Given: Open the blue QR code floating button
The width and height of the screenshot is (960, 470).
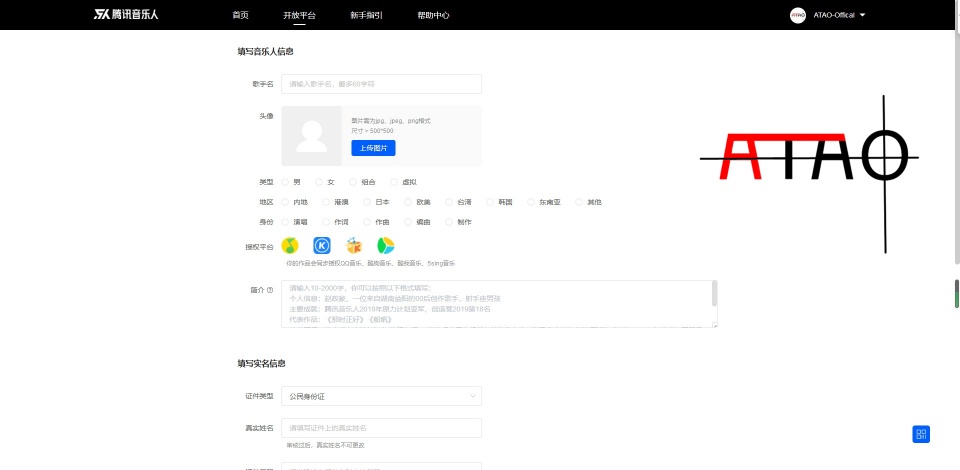Looking at the screenshot, I should (x=921, y=435).
